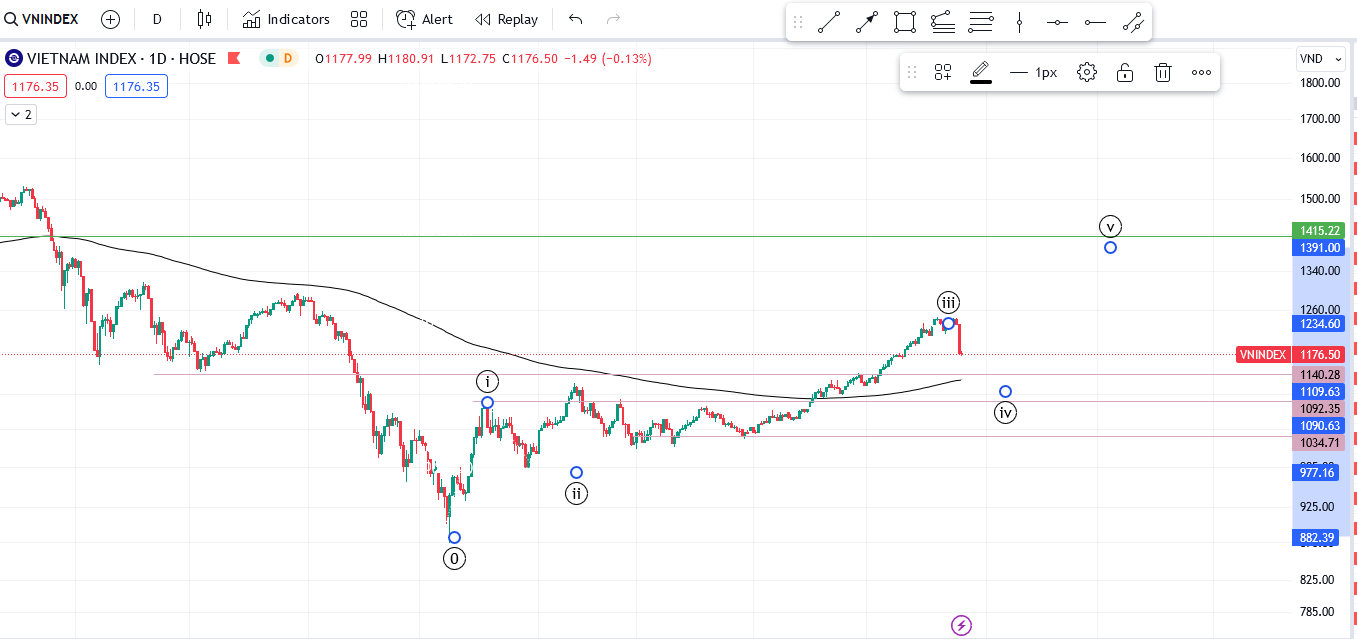Delete selected drawing with trash icon
Viewport: 1357px width, 639px height.
pyautogui.click(x=1163, y=72)
